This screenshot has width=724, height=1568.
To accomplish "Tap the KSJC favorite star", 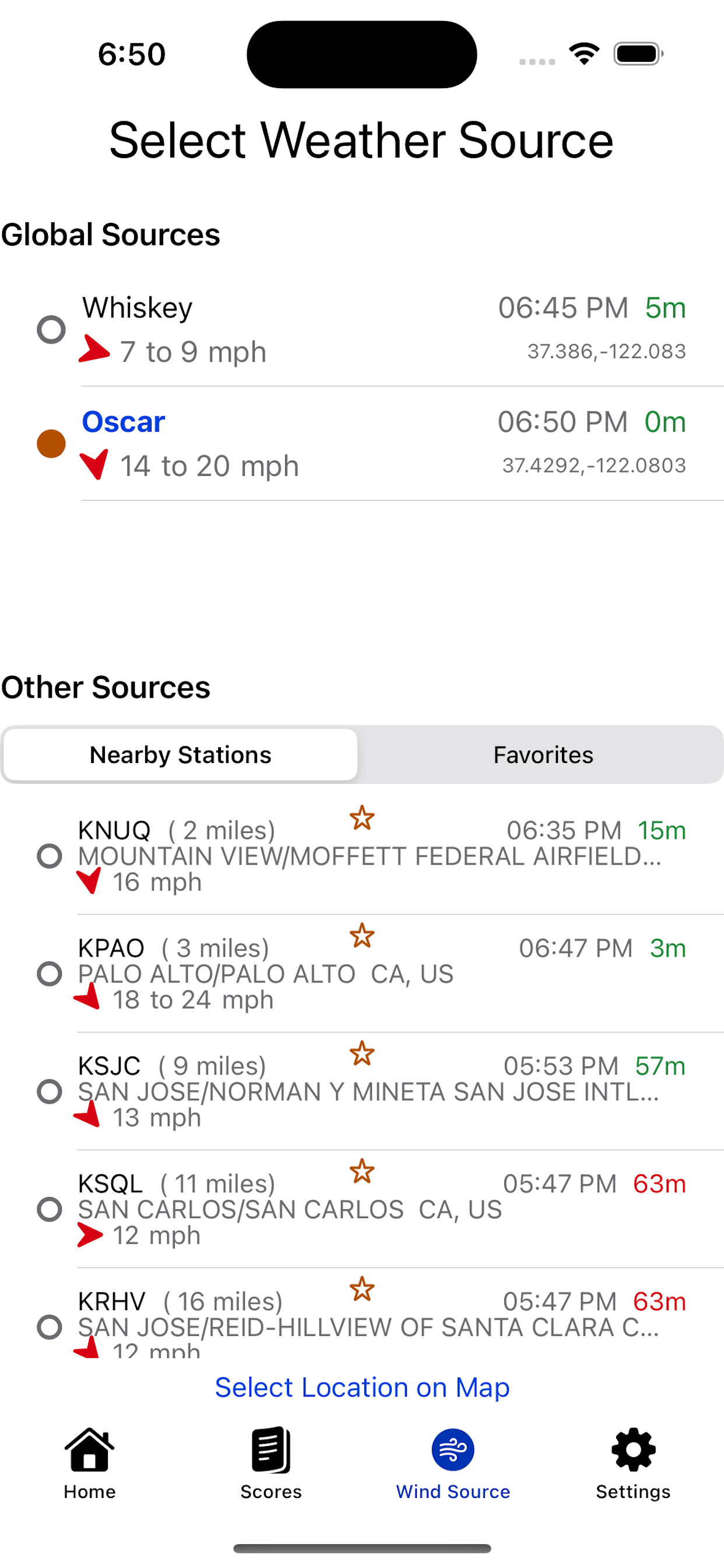I will pyautogui.click(x=362, y=1053).
